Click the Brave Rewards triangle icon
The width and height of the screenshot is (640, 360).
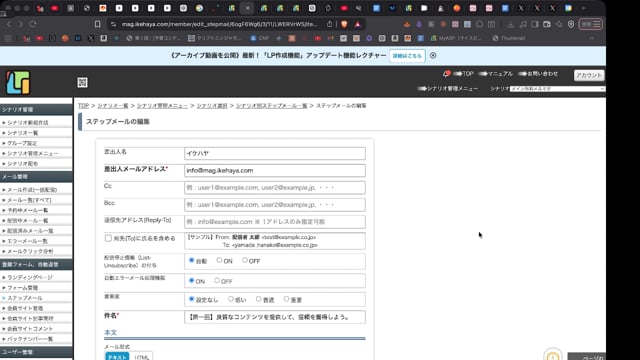pos(358,24)
